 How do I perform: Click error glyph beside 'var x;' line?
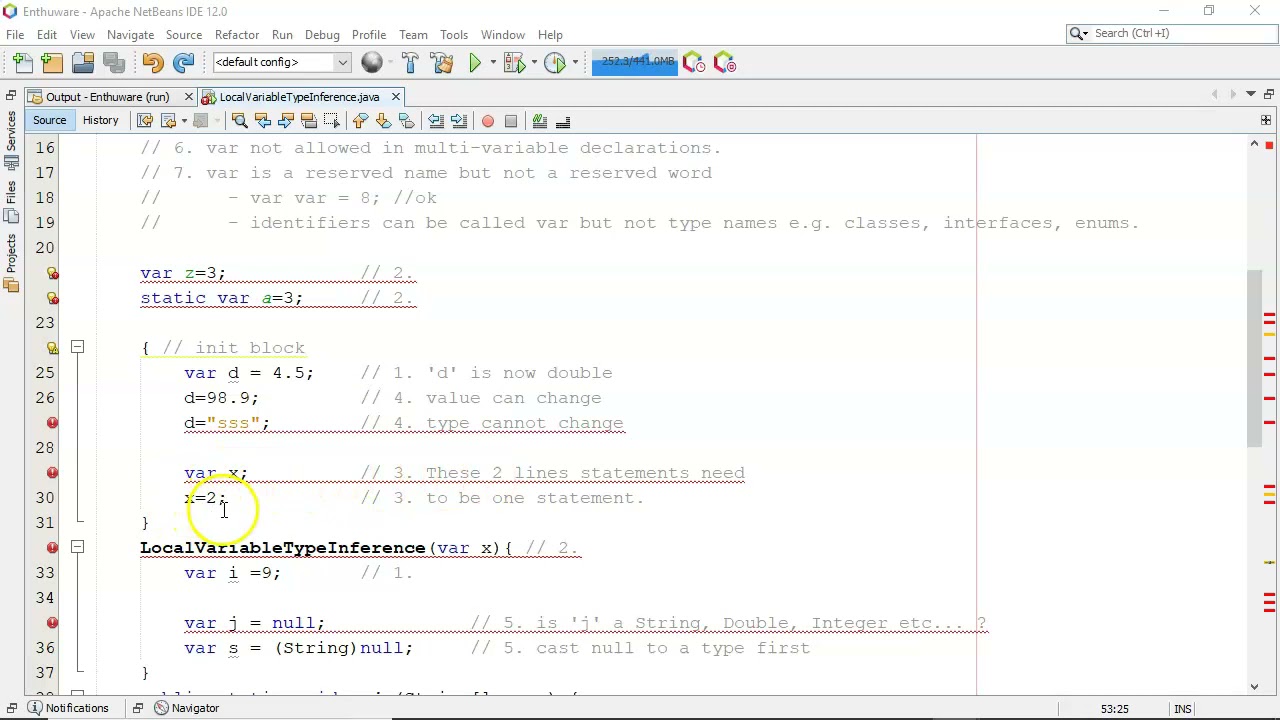52,473
